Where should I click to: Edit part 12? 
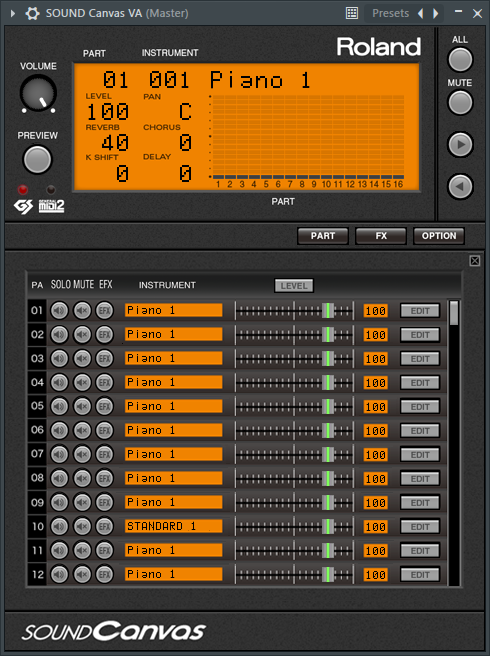pyautogui.click(x=420, y=575)
